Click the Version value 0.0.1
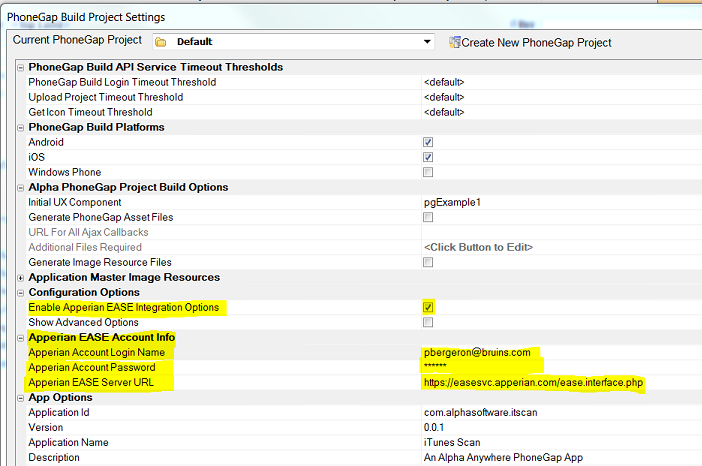 (x=434, y=428)
